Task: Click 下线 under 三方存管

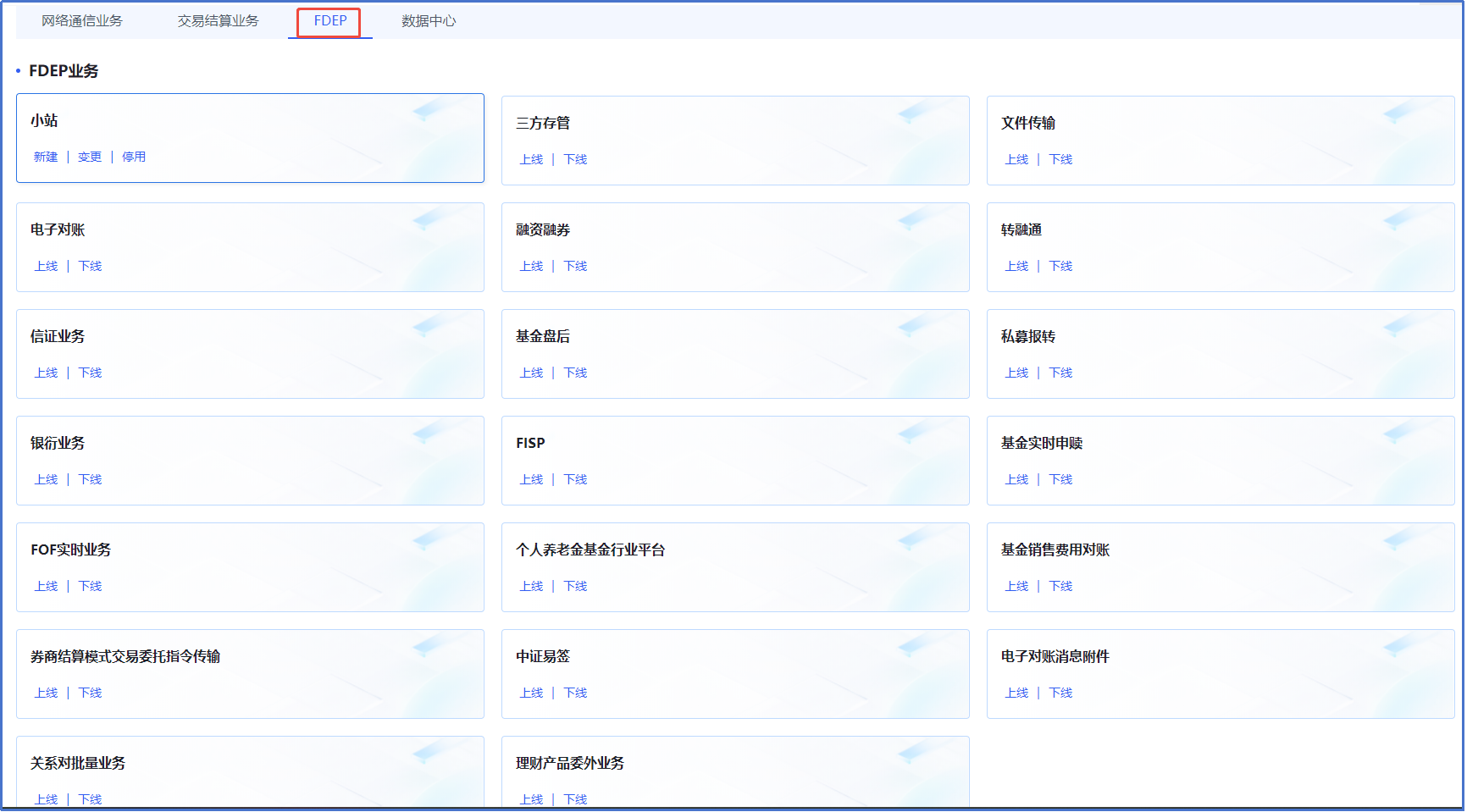Action: (576, 159)
